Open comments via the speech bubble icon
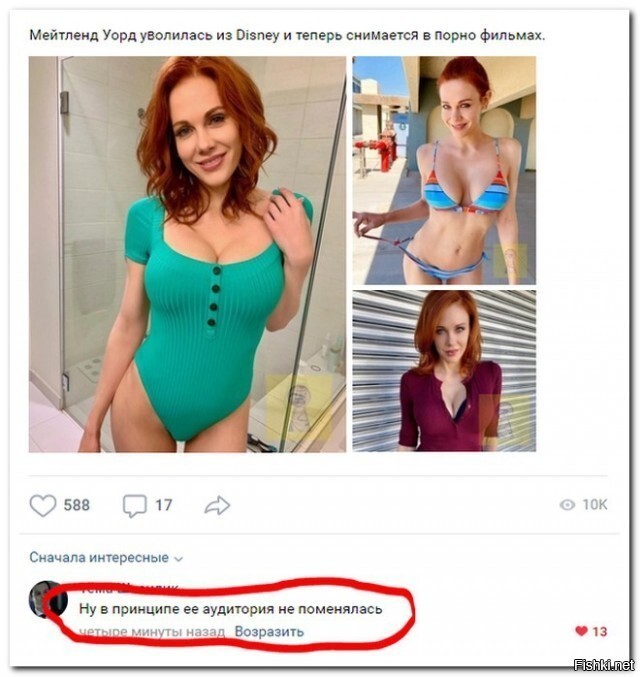 click(135, 506)
